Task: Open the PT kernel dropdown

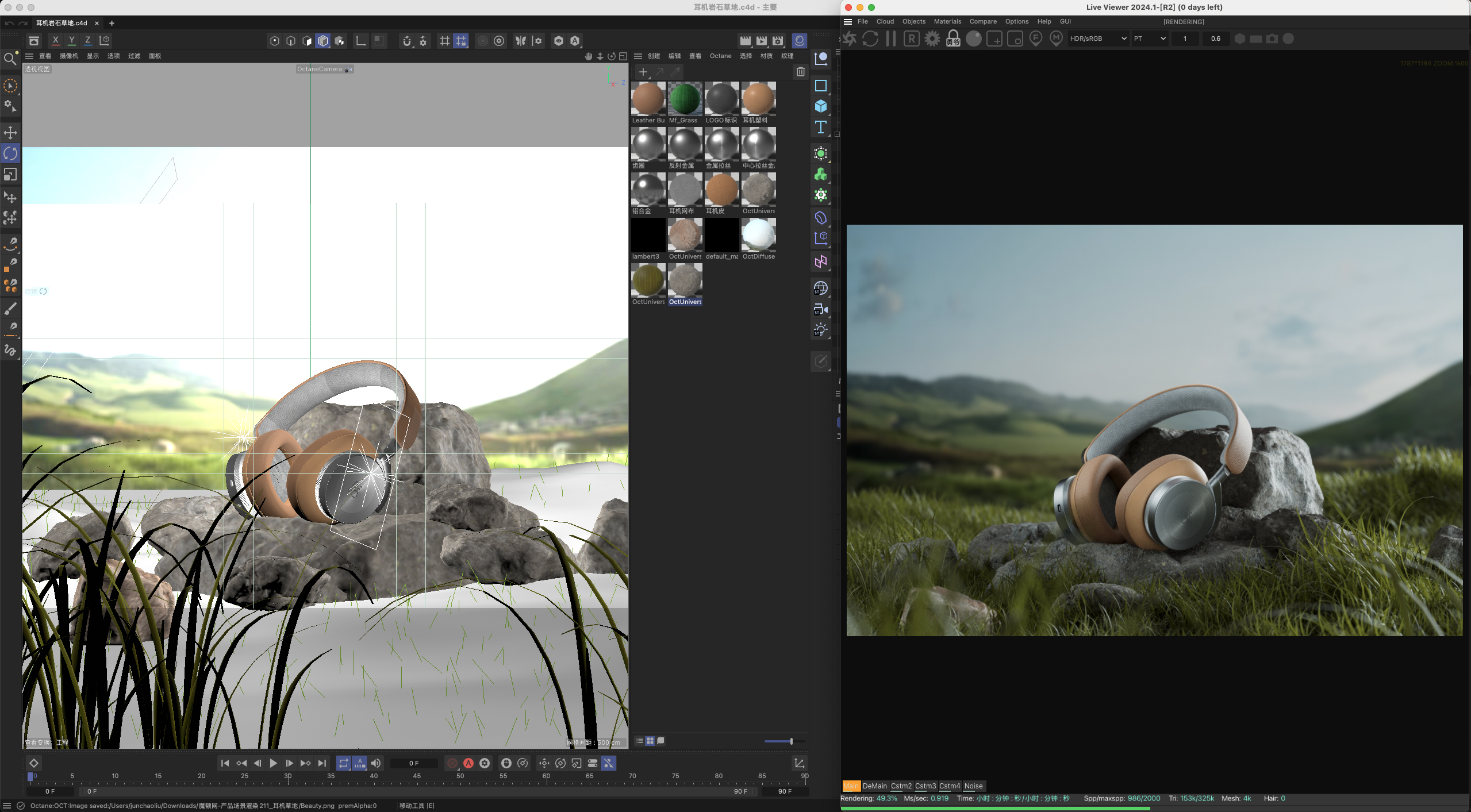Action: coord(1150,39)
